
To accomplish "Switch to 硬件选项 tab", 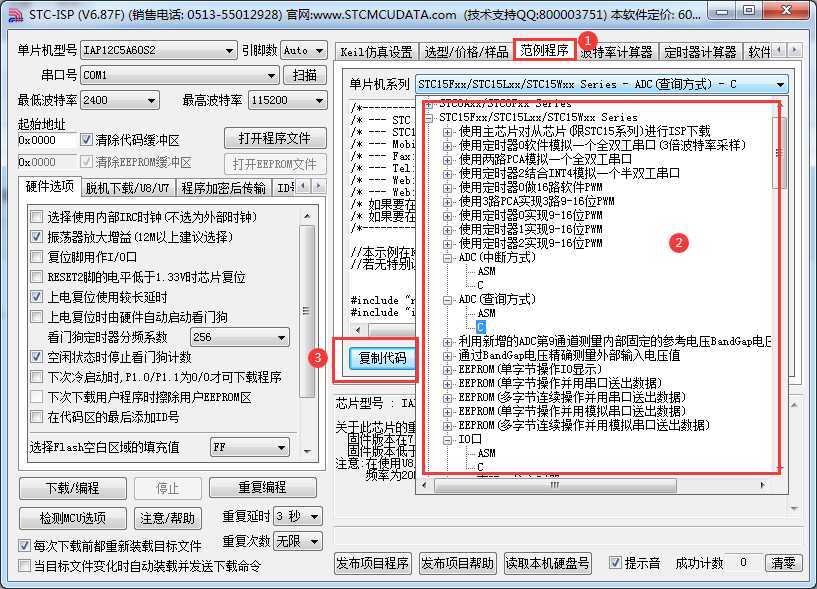I will click(50, 187).
